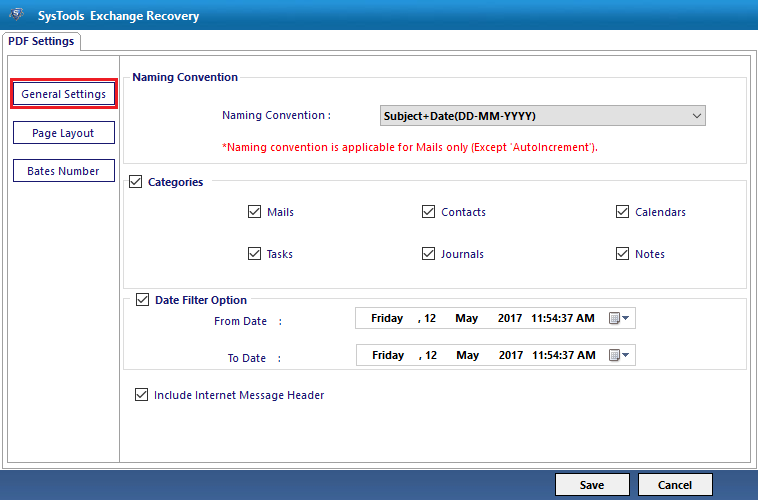
Task: Save the PDF settings
Action: (x=592, y=485)
